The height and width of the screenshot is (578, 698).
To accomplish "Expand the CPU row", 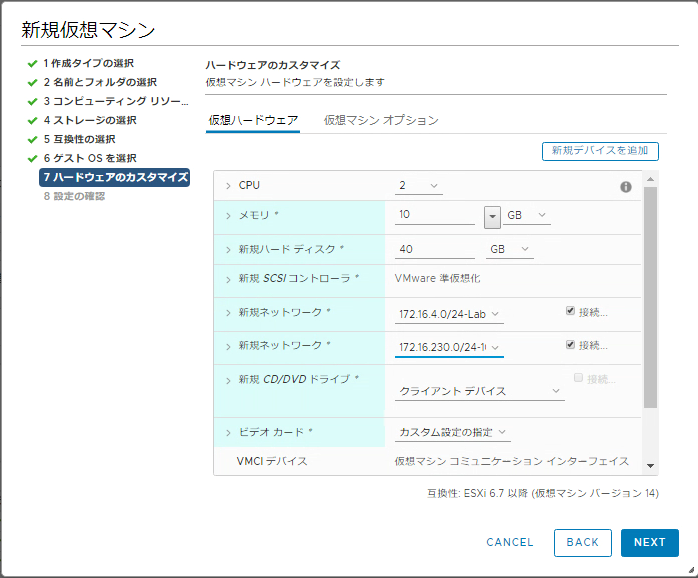I will 228,186.
